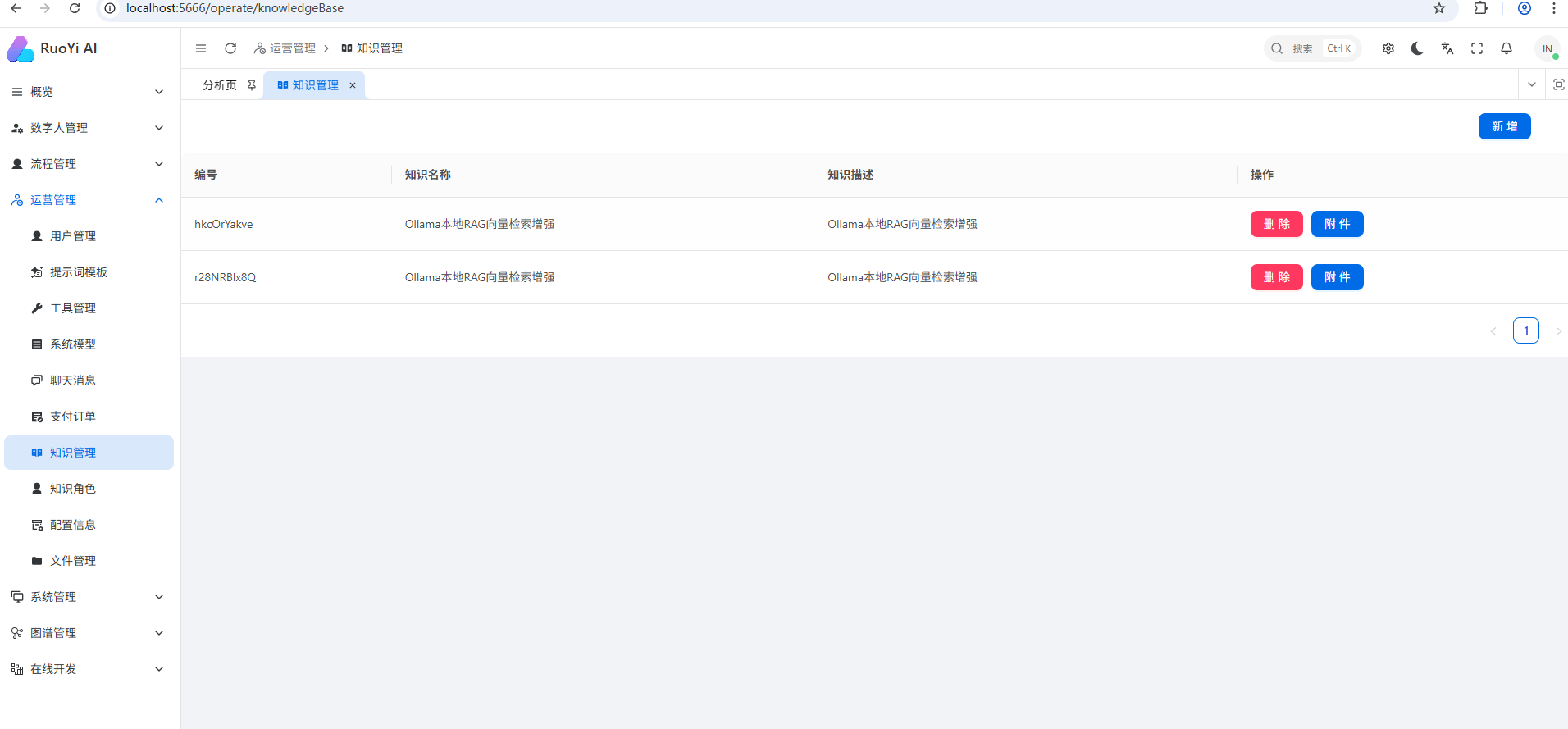Enter fullscreen with the expand icon
Screen dimensions: 1568x729
coord(1477,48)
